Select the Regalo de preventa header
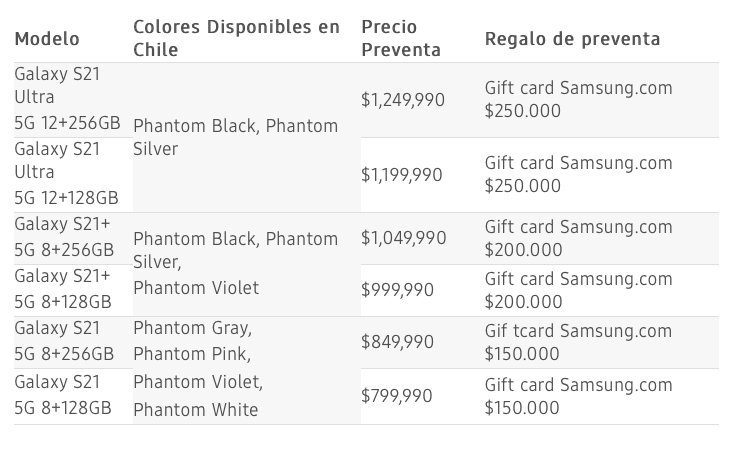The width and height of the screenshot is (745, 452). [x=572, y=39]
